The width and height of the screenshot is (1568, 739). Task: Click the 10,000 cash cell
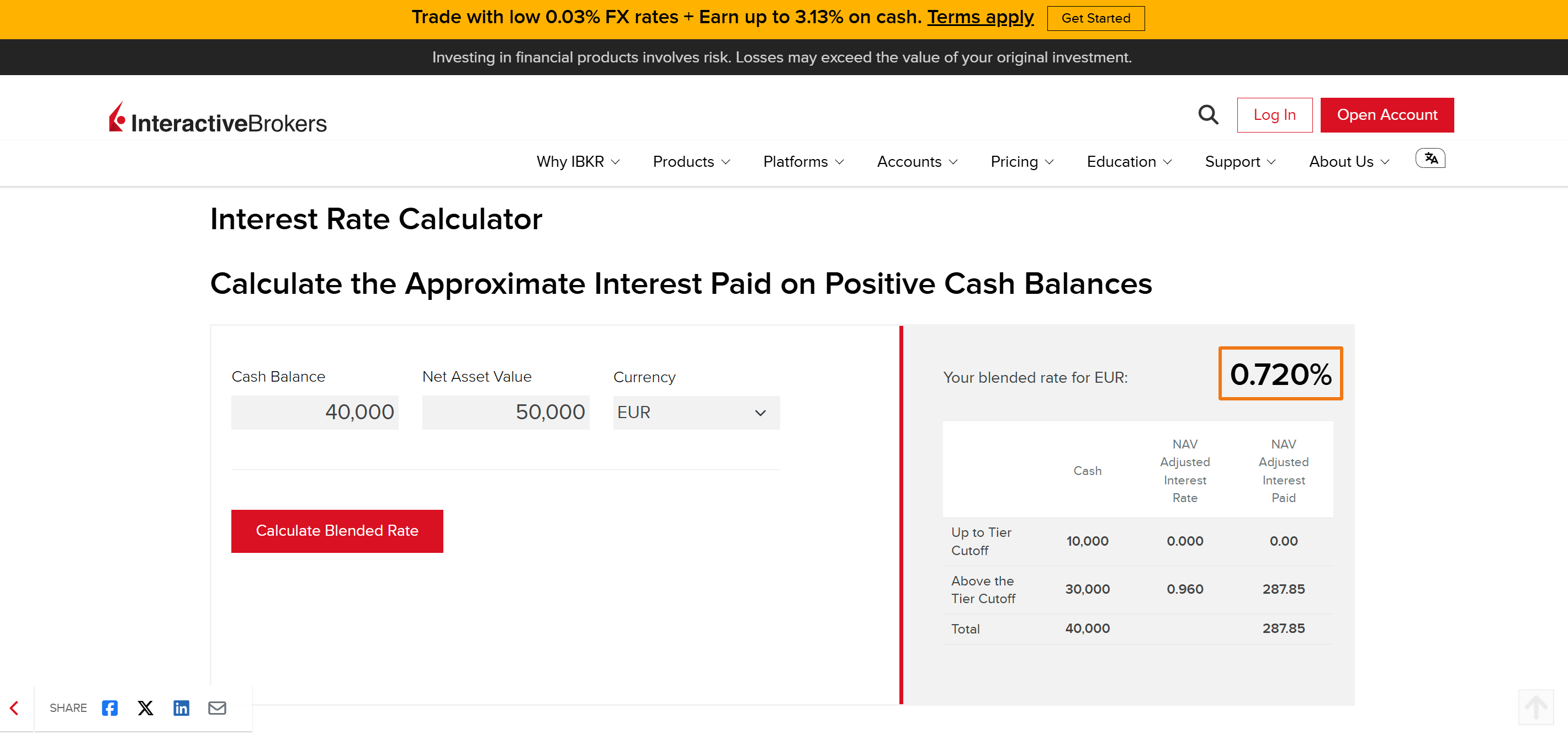(x=1087, y=541)
